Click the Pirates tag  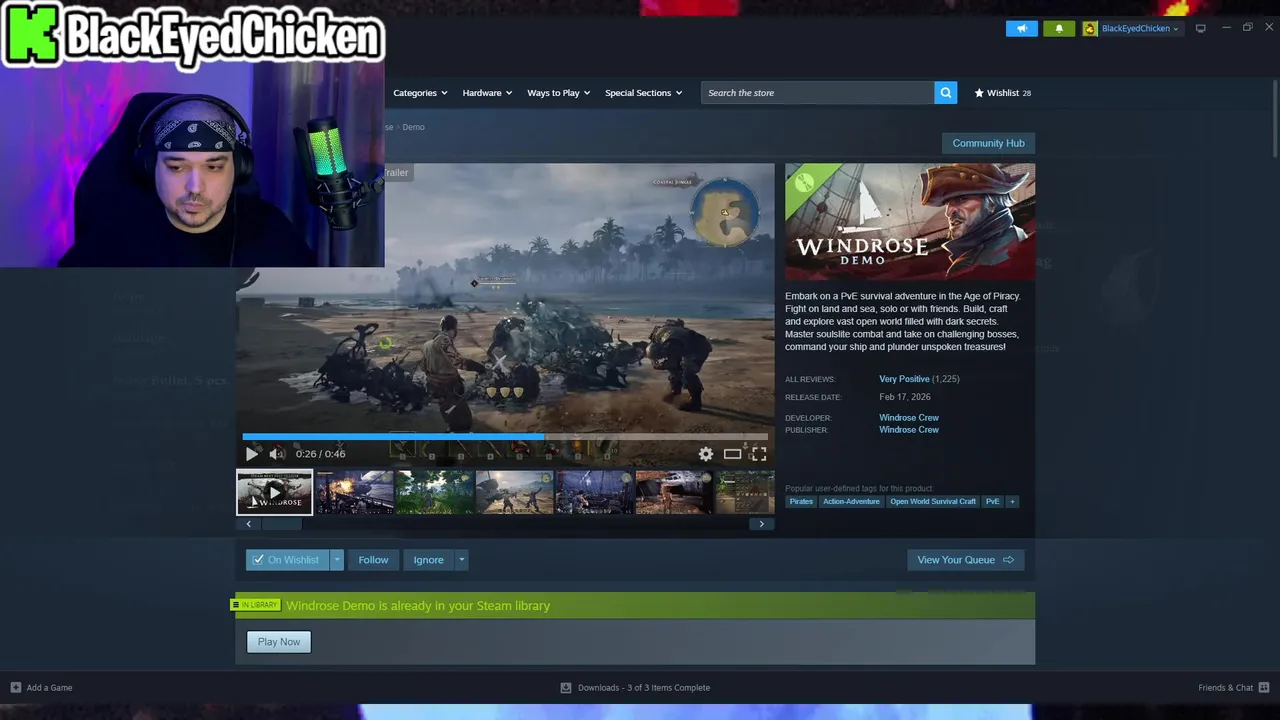point(801,502)
